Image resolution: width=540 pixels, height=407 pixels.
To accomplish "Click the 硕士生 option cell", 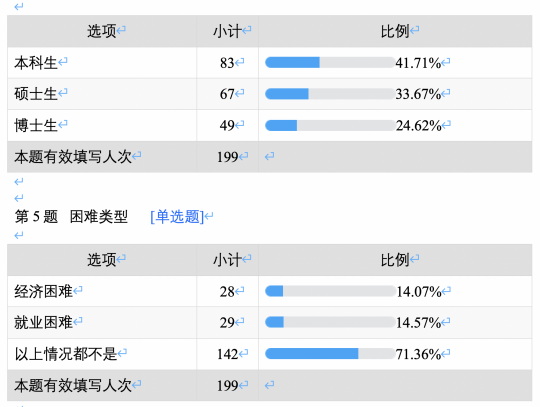I will point(102,94).
